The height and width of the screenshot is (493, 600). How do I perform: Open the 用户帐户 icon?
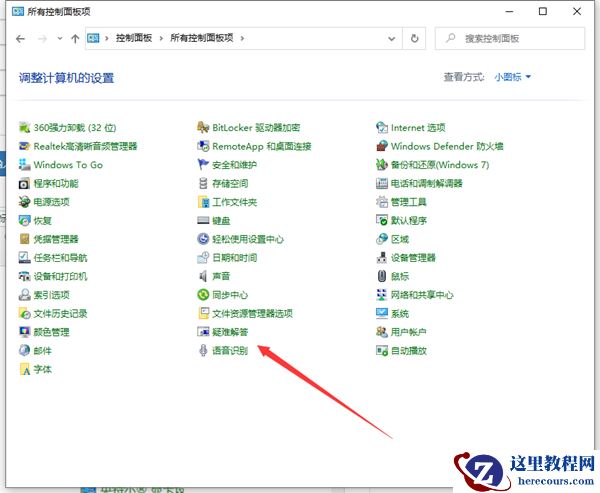pos(382,332)
